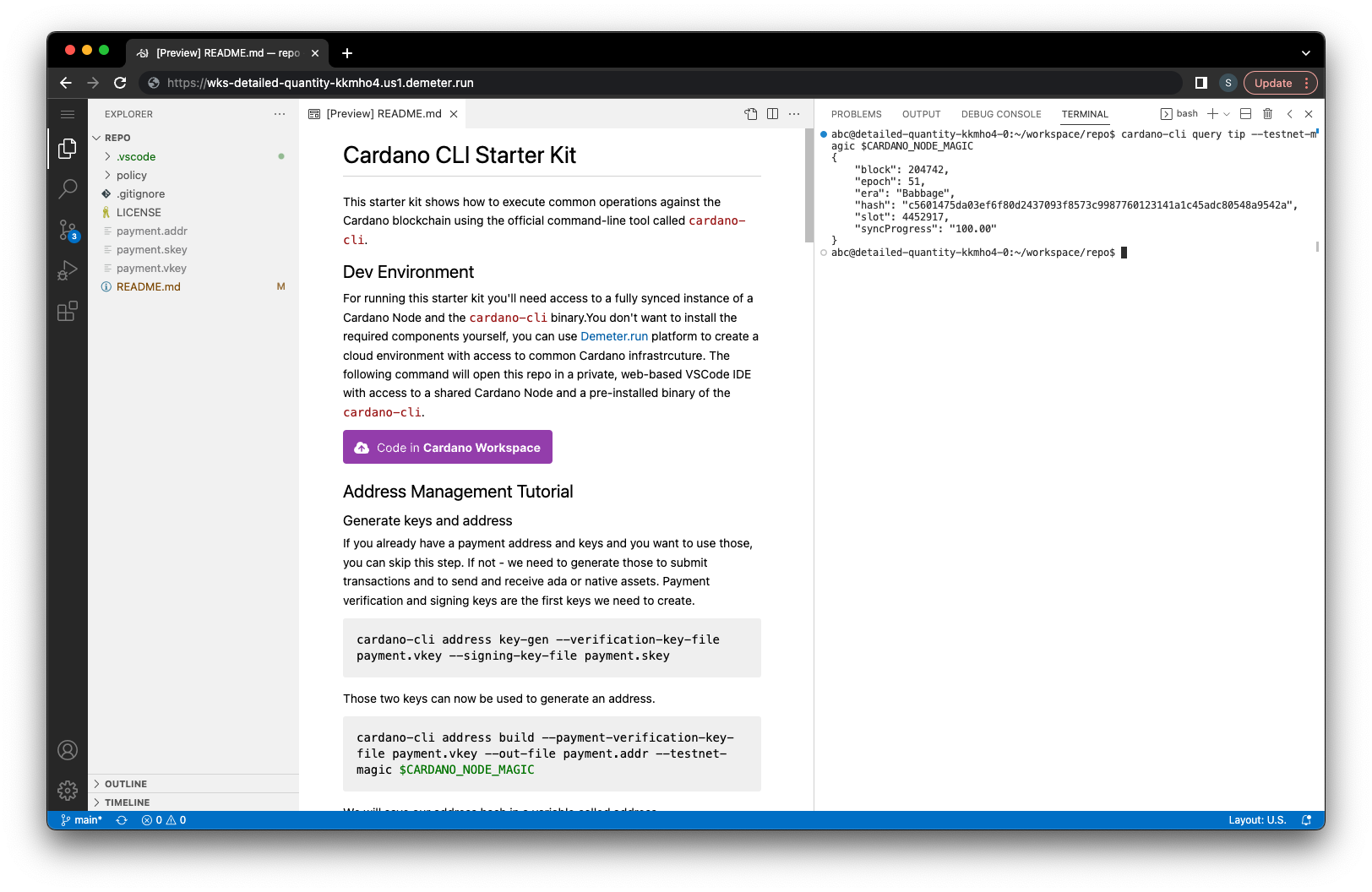Screen dimensions: 1372x892
Task: Follow the Demeter.run link
Action: 614,336
